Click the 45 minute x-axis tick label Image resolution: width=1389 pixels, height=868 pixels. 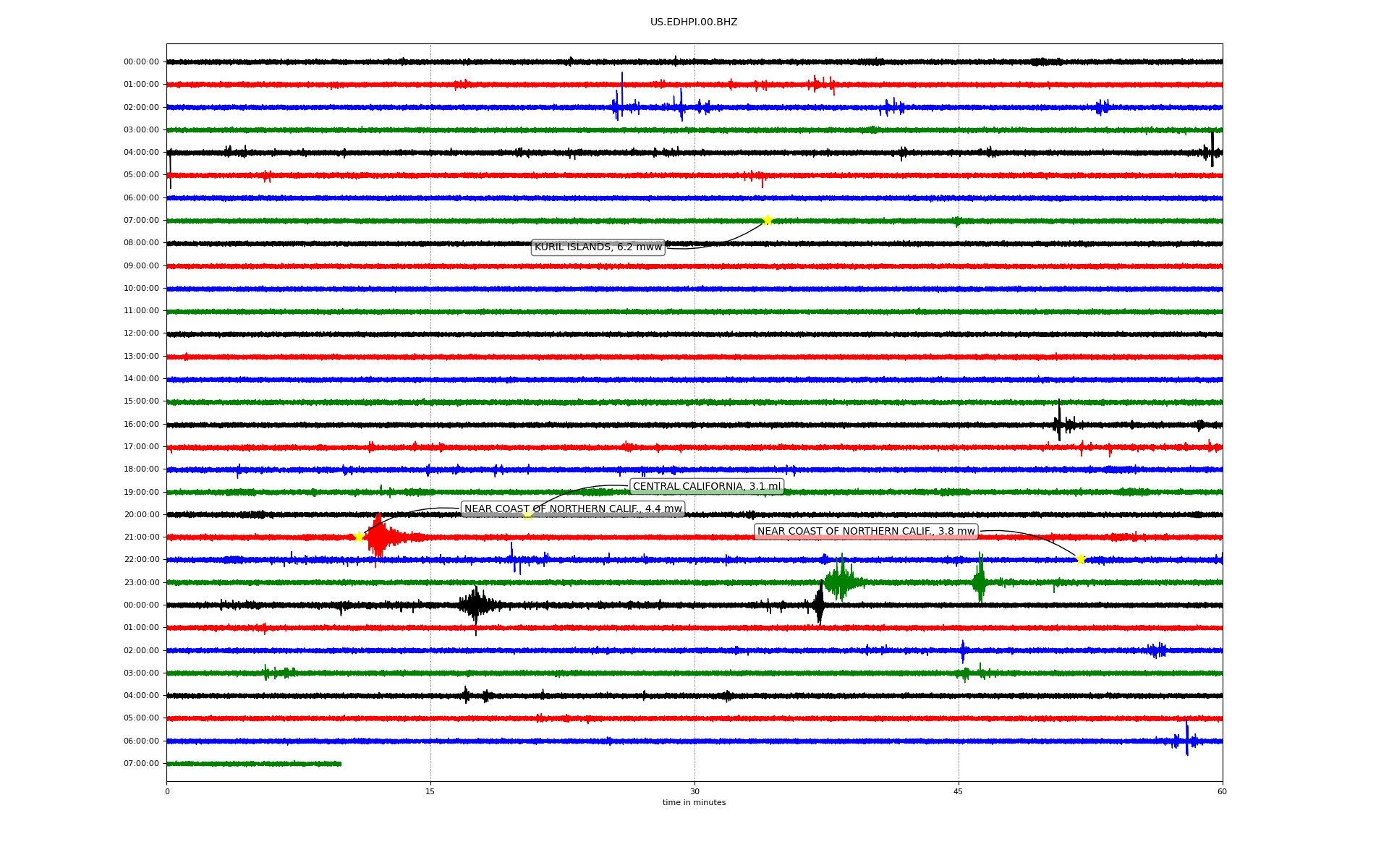(958, 791)
